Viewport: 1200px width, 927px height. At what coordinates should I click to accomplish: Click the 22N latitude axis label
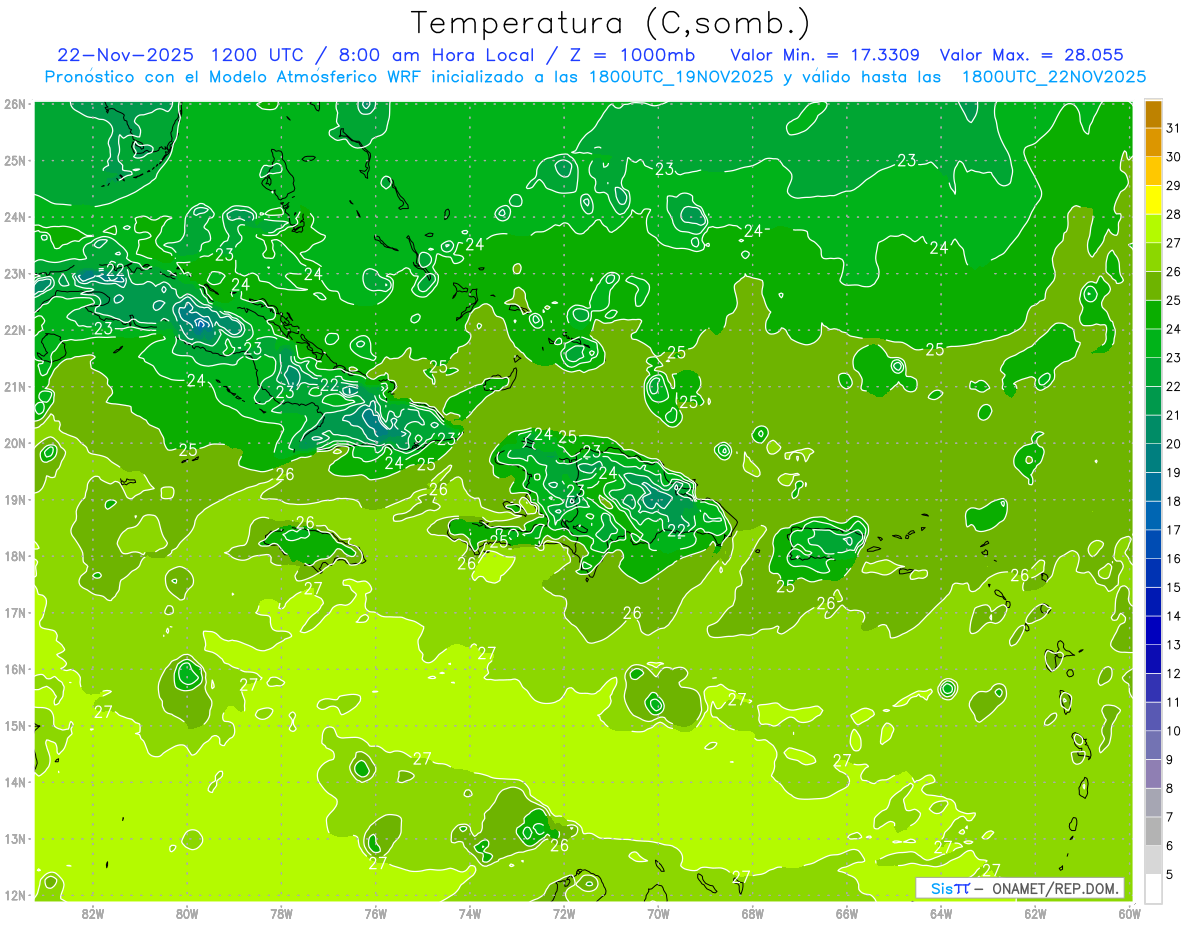tap(15, 330)
